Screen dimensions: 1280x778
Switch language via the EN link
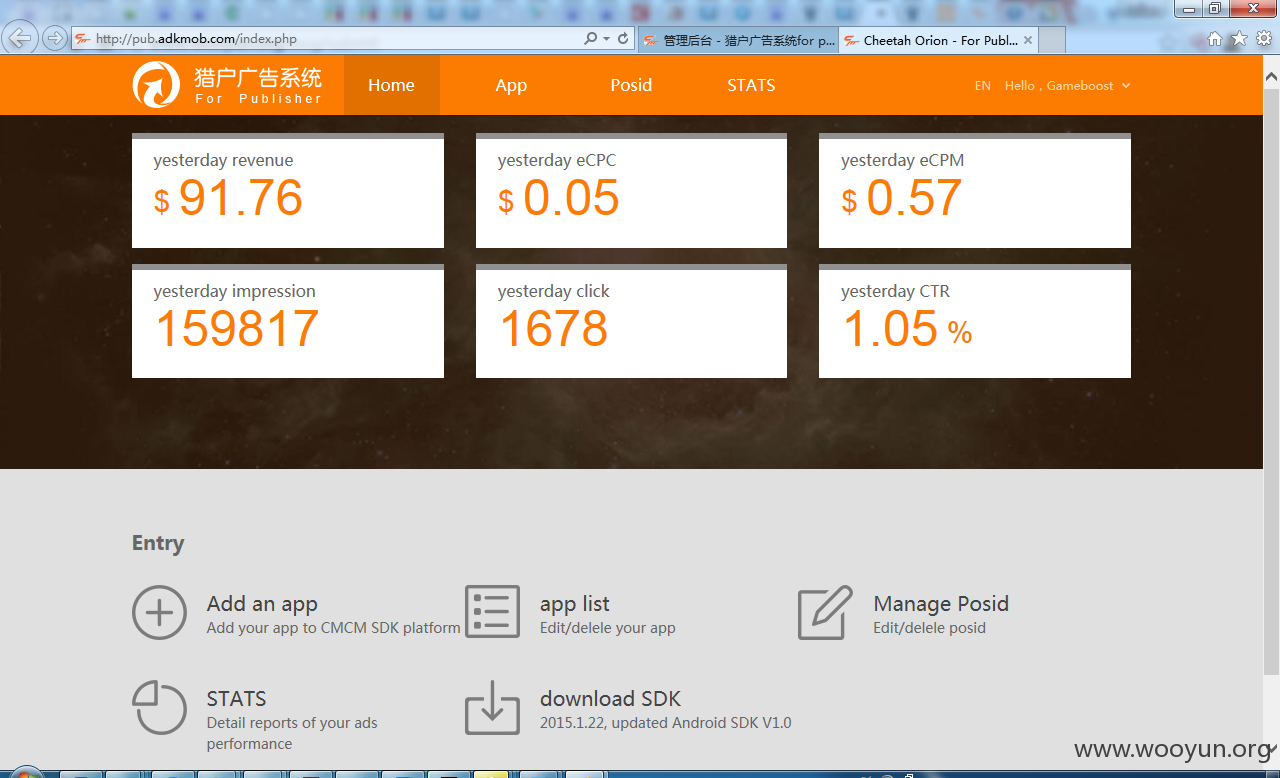click(983, 86)
